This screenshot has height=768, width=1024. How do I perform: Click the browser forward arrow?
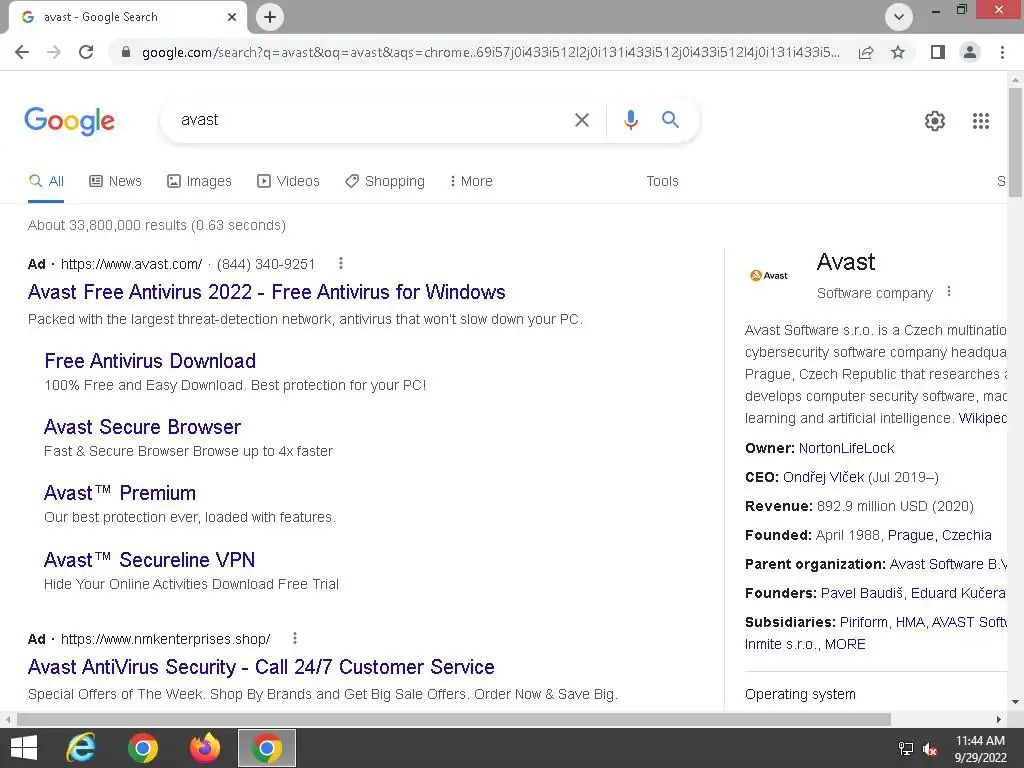tap(54, 52)
